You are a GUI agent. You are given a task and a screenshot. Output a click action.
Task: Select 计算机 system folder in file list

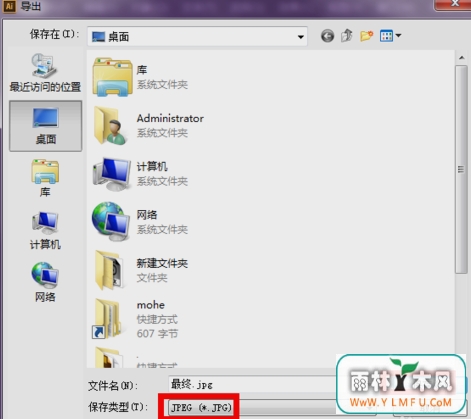(x=140, y=173)
